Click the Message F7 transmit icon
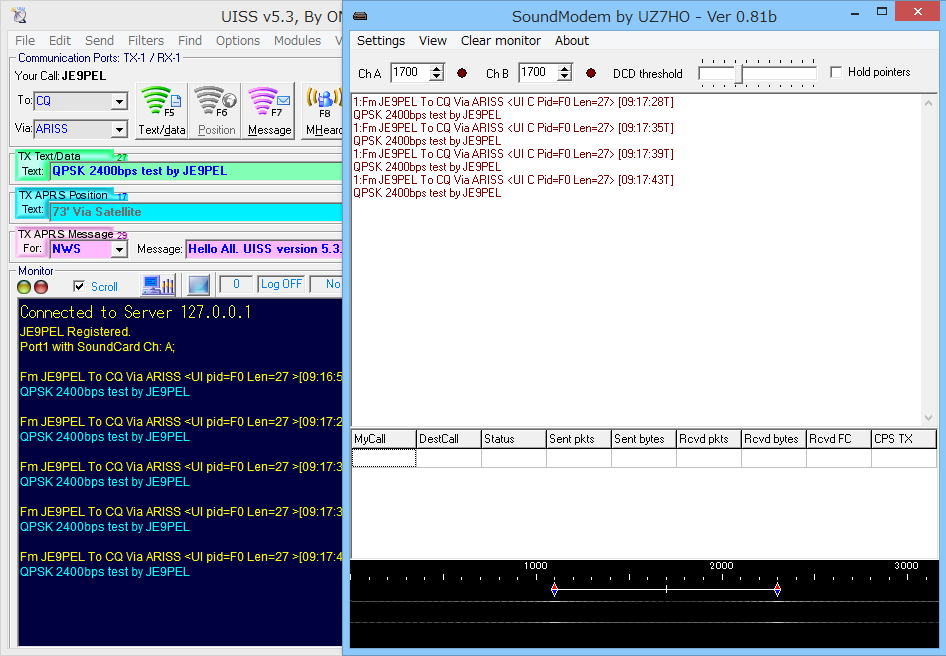This screenshot has width=946, height=656. point(269,111)
